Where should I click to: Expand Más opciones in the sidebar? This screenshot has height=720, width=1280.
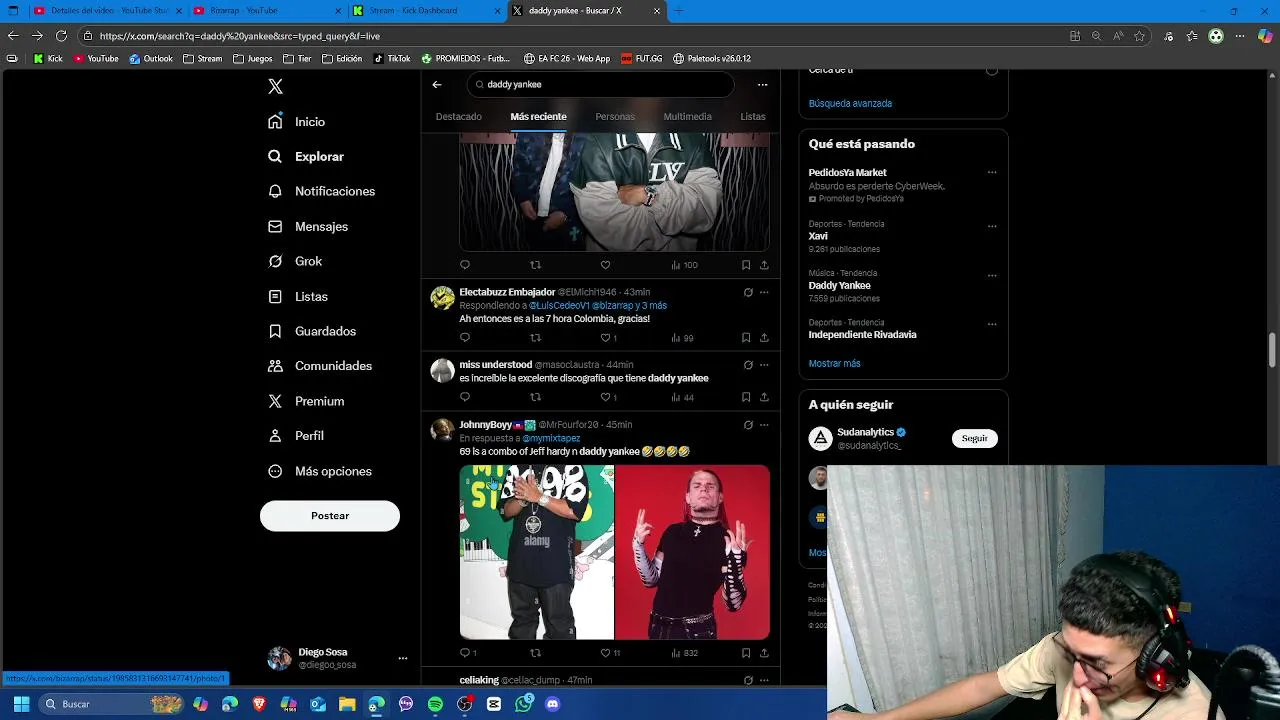(x=320, y=471)
